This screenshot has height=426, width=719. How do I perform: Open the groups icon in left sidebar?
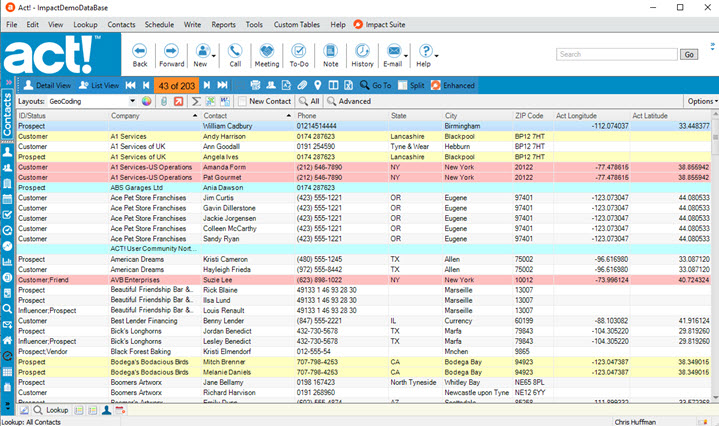click(x=7, y=168)
